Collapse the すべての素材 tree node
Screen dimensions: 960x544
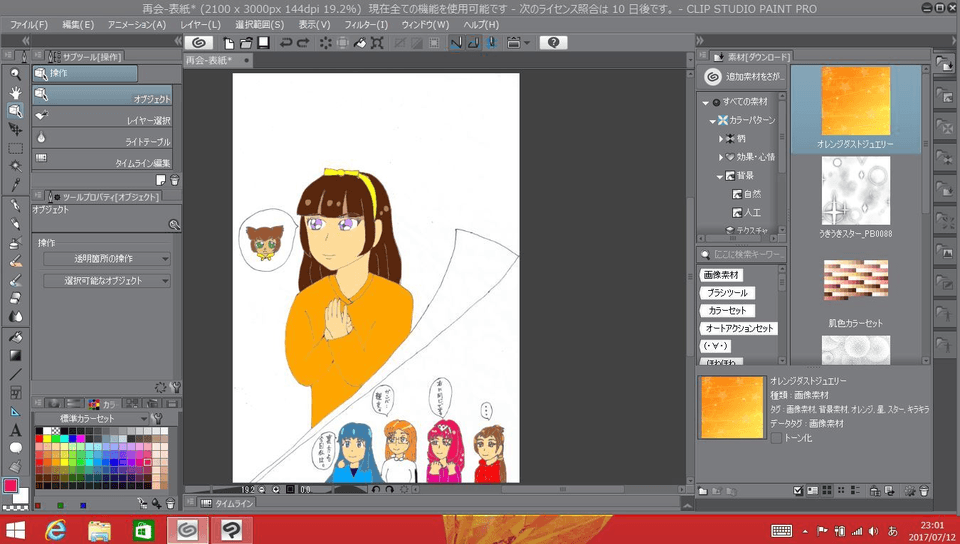click(705, 103)
